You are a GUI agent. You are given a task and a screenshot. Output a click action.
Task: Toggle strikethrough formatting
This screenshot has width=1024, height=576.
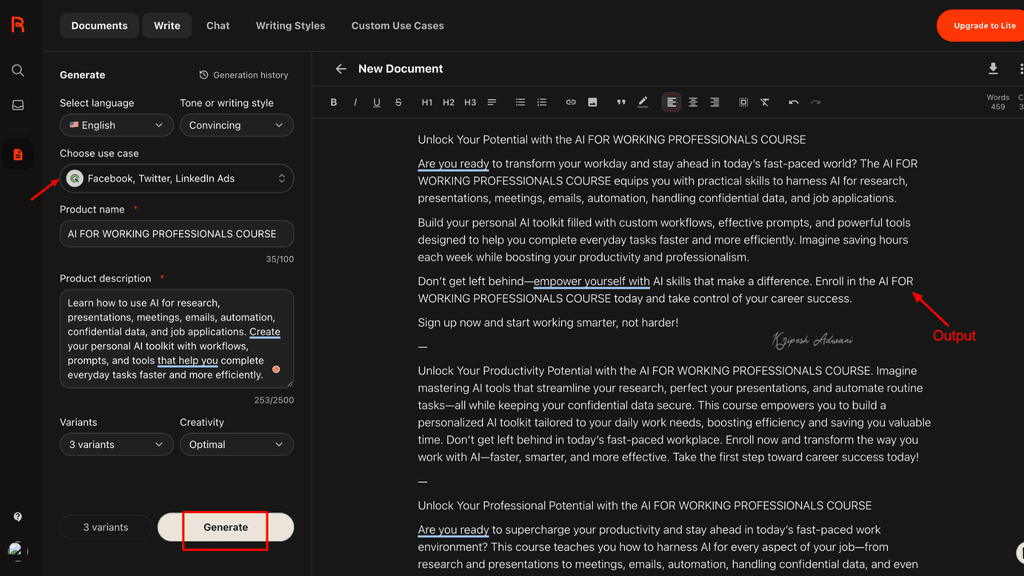pyautogui.click(x=398, y=103)
